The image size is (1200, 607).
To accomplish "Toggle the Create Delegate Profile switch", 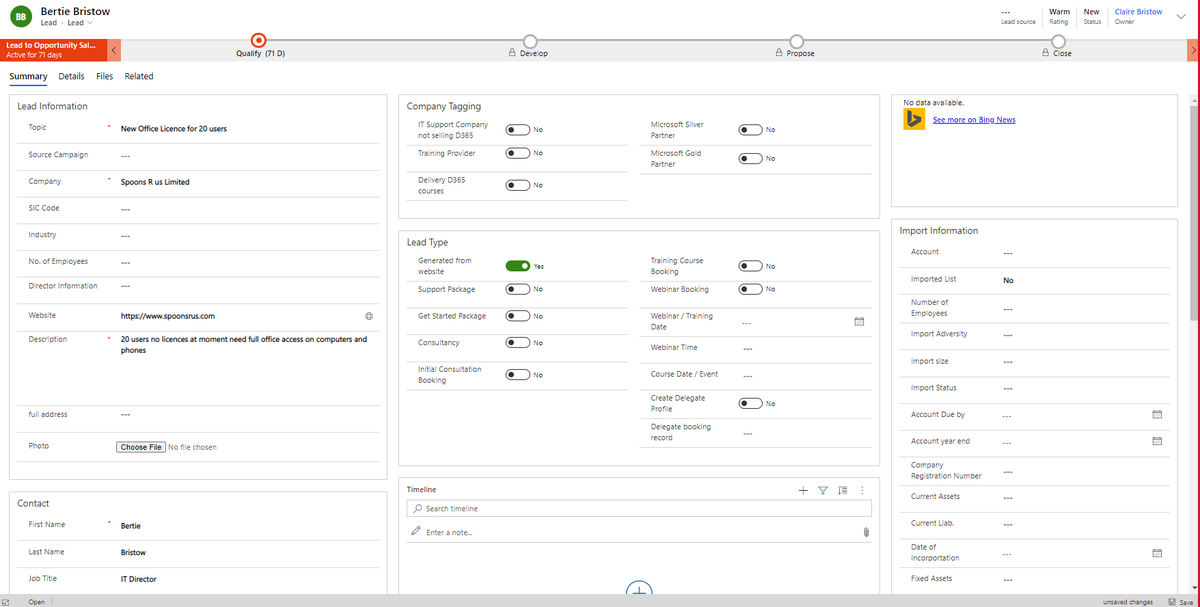I will [x=750, y=404].
